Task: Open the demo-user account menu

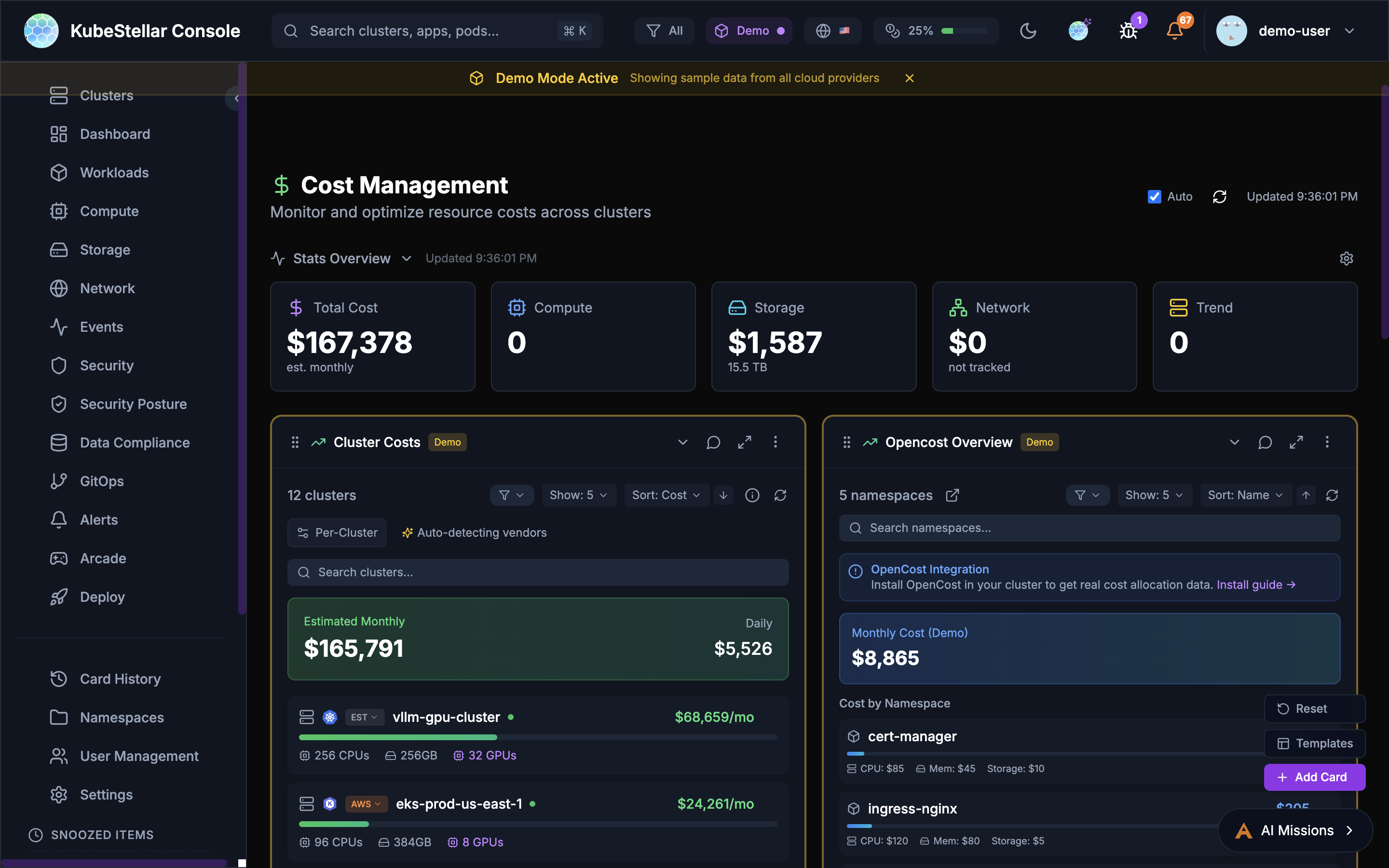Action: pos(1294,30)
